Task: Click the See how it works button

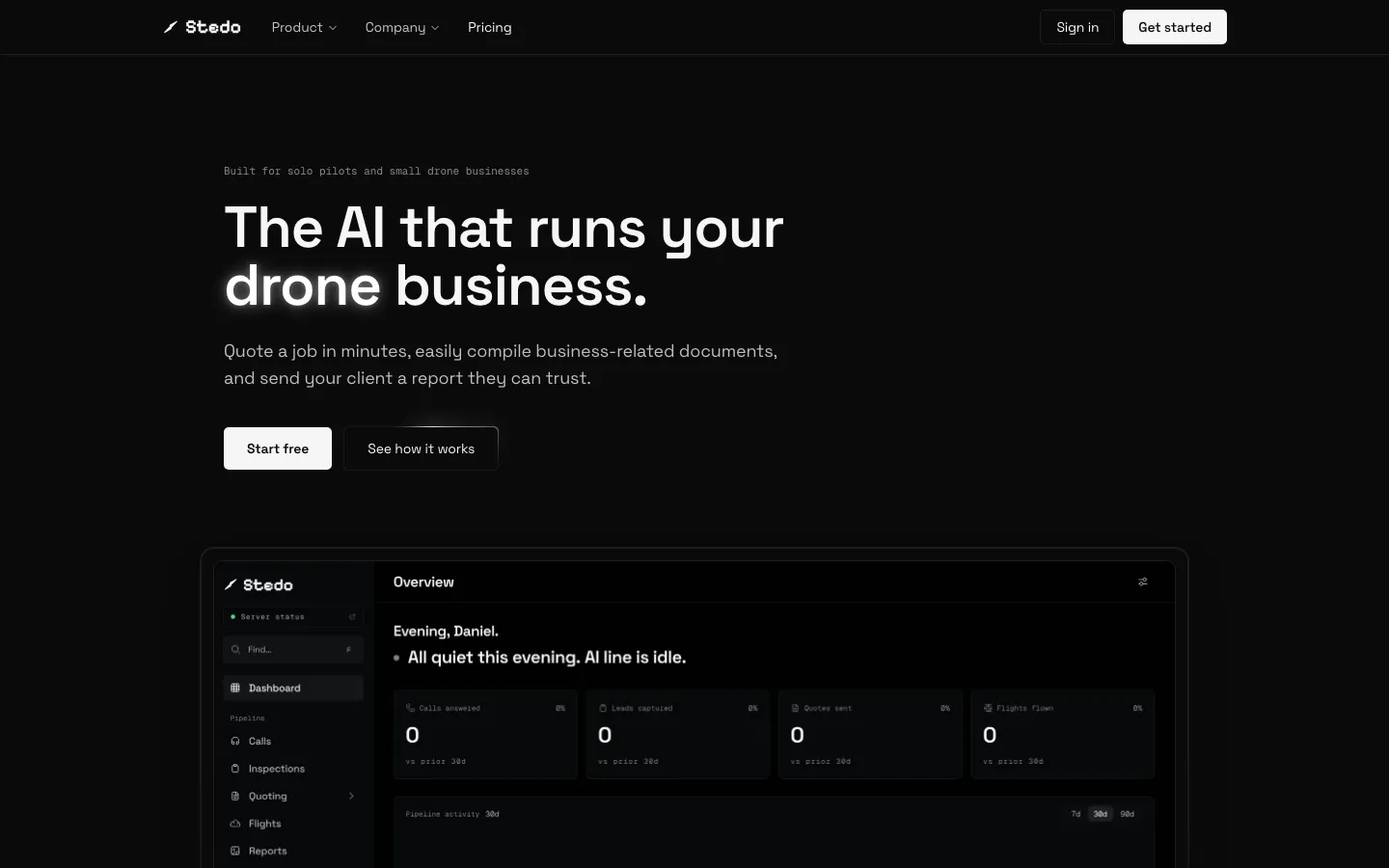Action: 421,448
